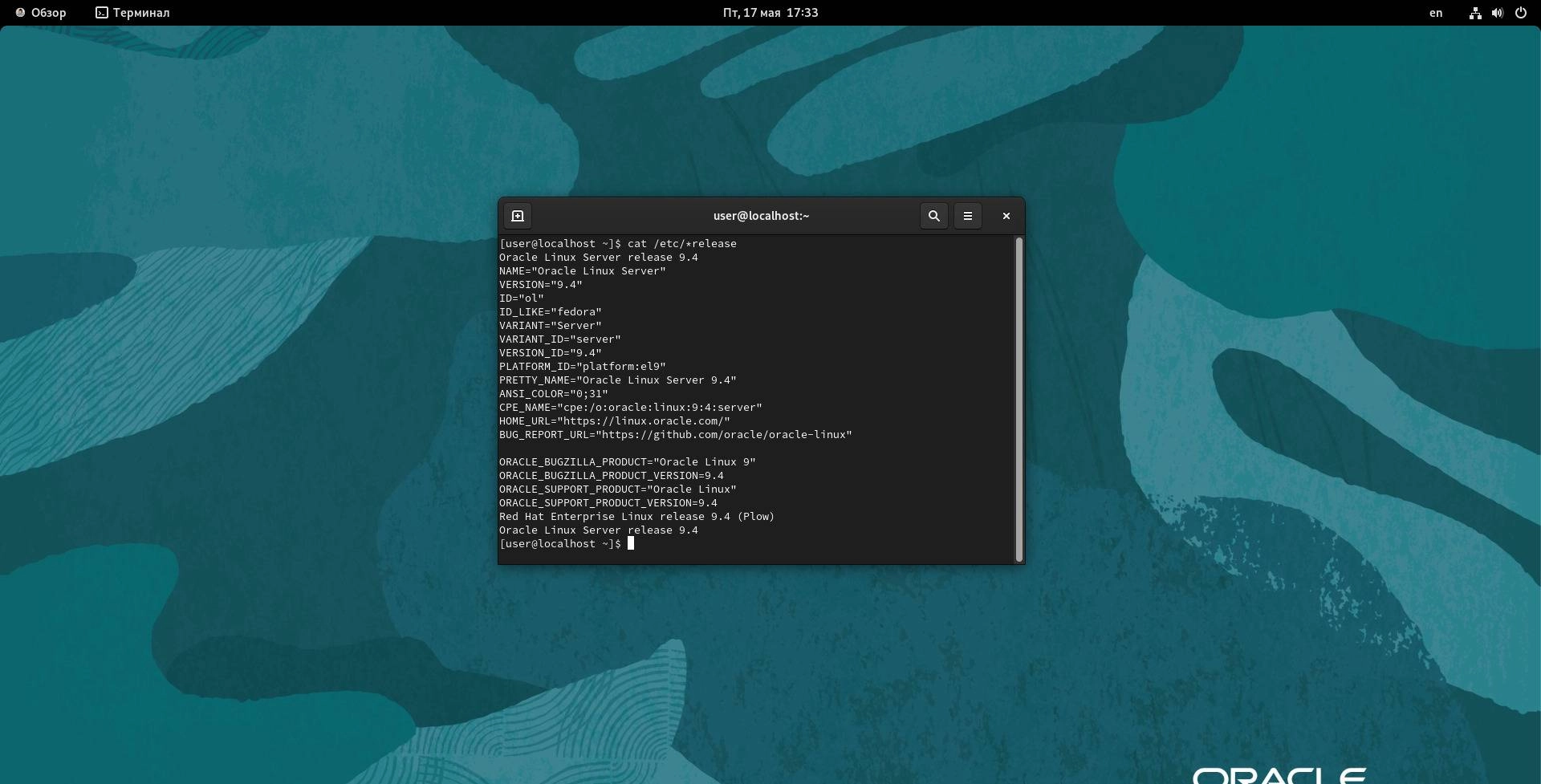Click the VARIANT_ID="server" line
The width and height of the screenshot is (1541, 784).
coord(560,339)
